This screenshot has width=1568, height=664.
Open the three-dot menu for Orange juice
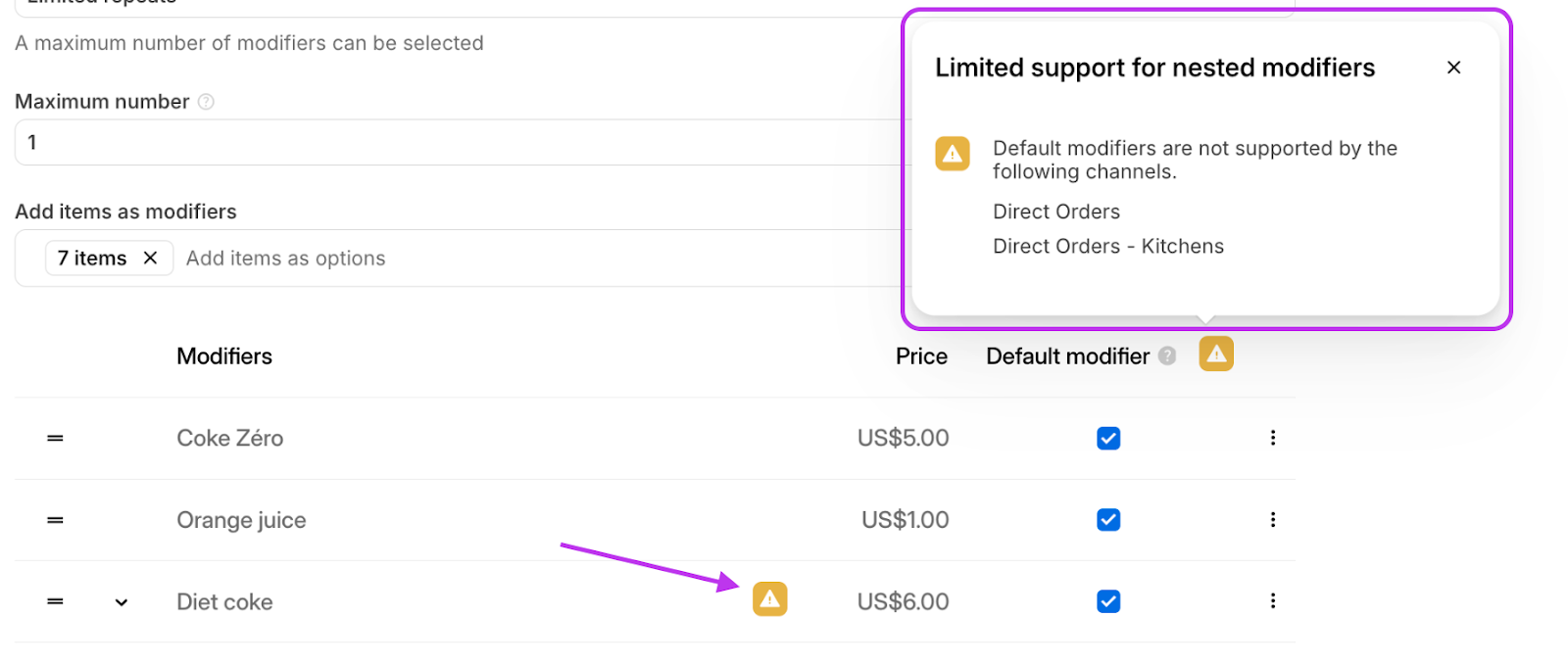coord(1273,519)
